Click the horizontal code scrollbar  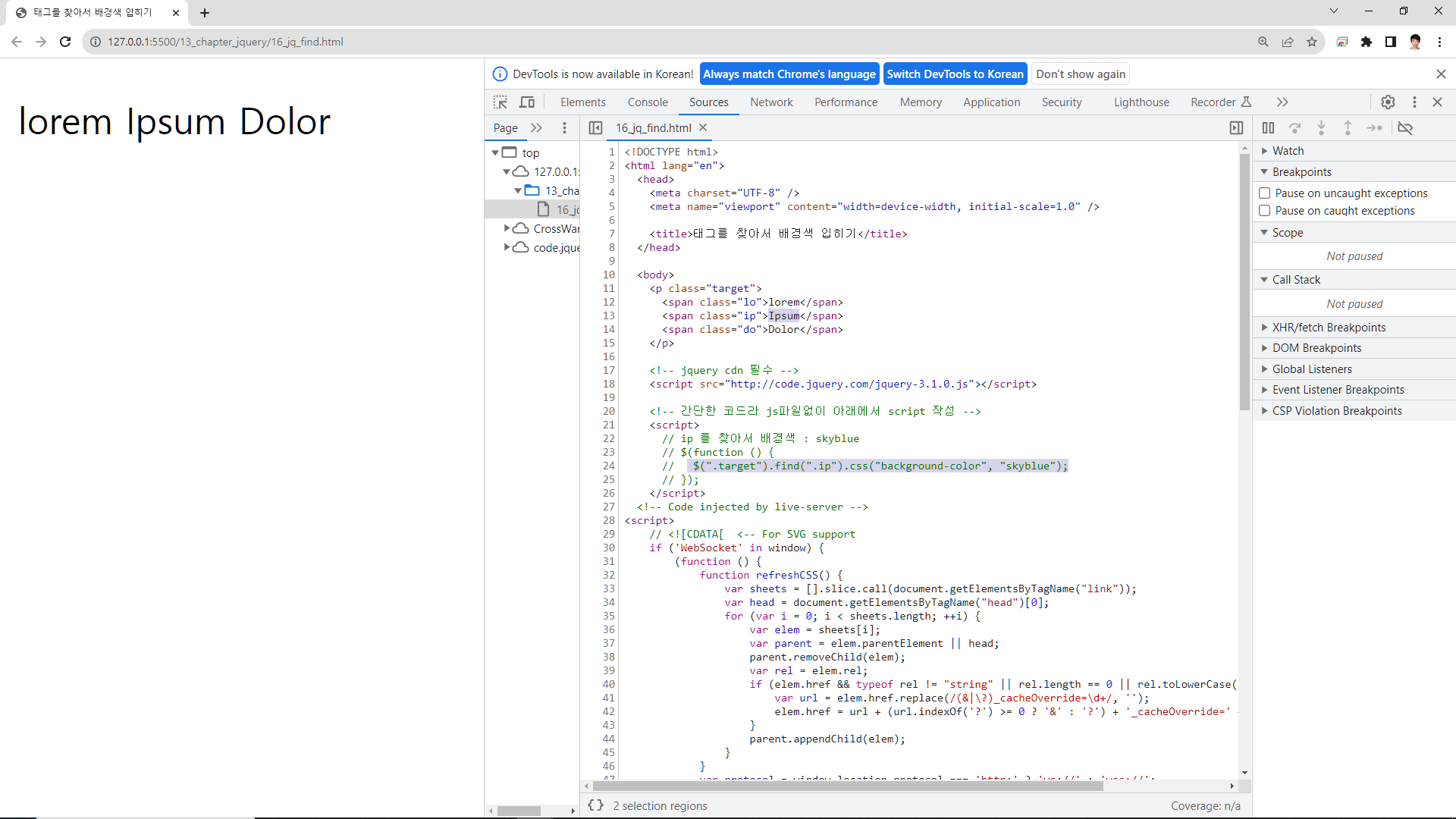[847, 786]
